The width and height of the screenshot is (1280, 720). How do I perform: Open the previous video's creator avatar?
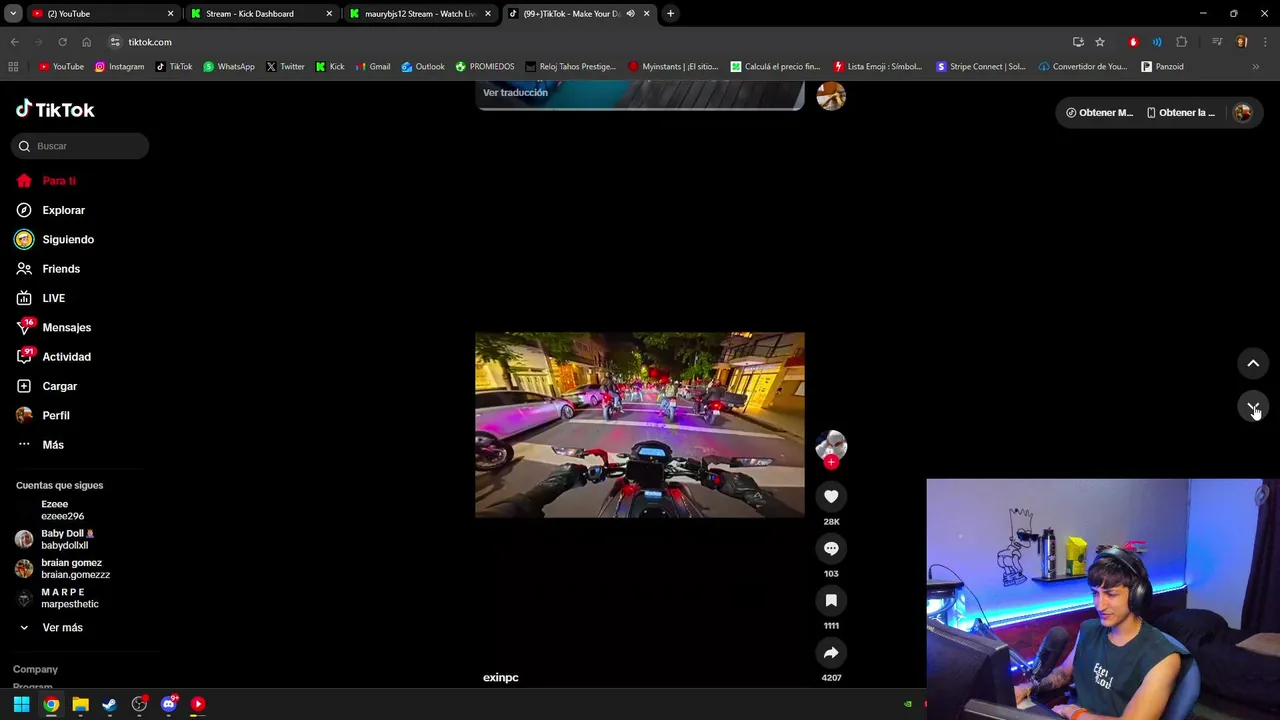pos(831,96)
